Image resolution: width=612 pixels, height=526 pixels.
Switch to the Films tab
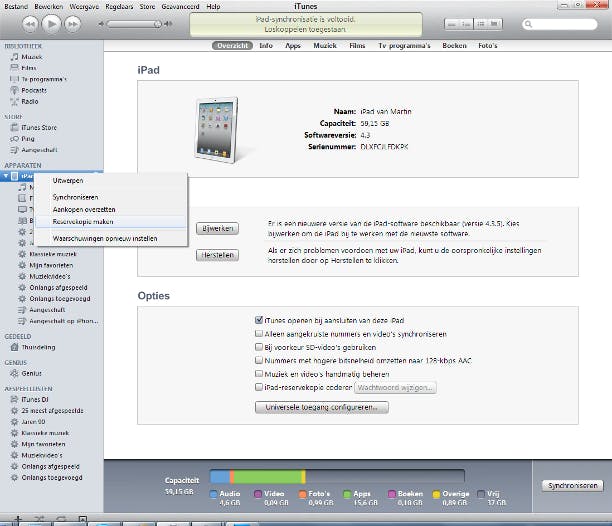pos(357,46)
